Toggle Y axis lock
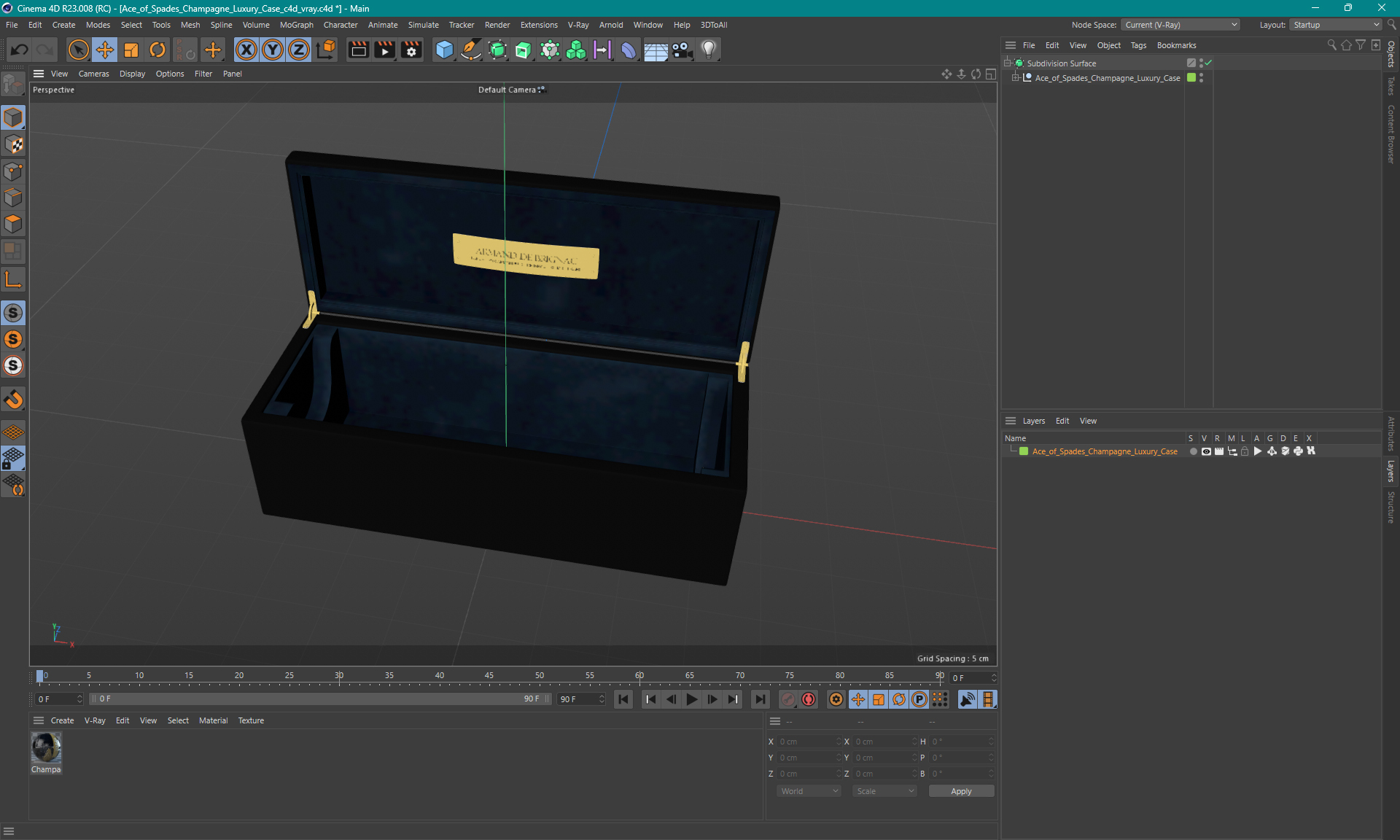The height and width of the screenshot is (840, 1400). pos(273,50)
